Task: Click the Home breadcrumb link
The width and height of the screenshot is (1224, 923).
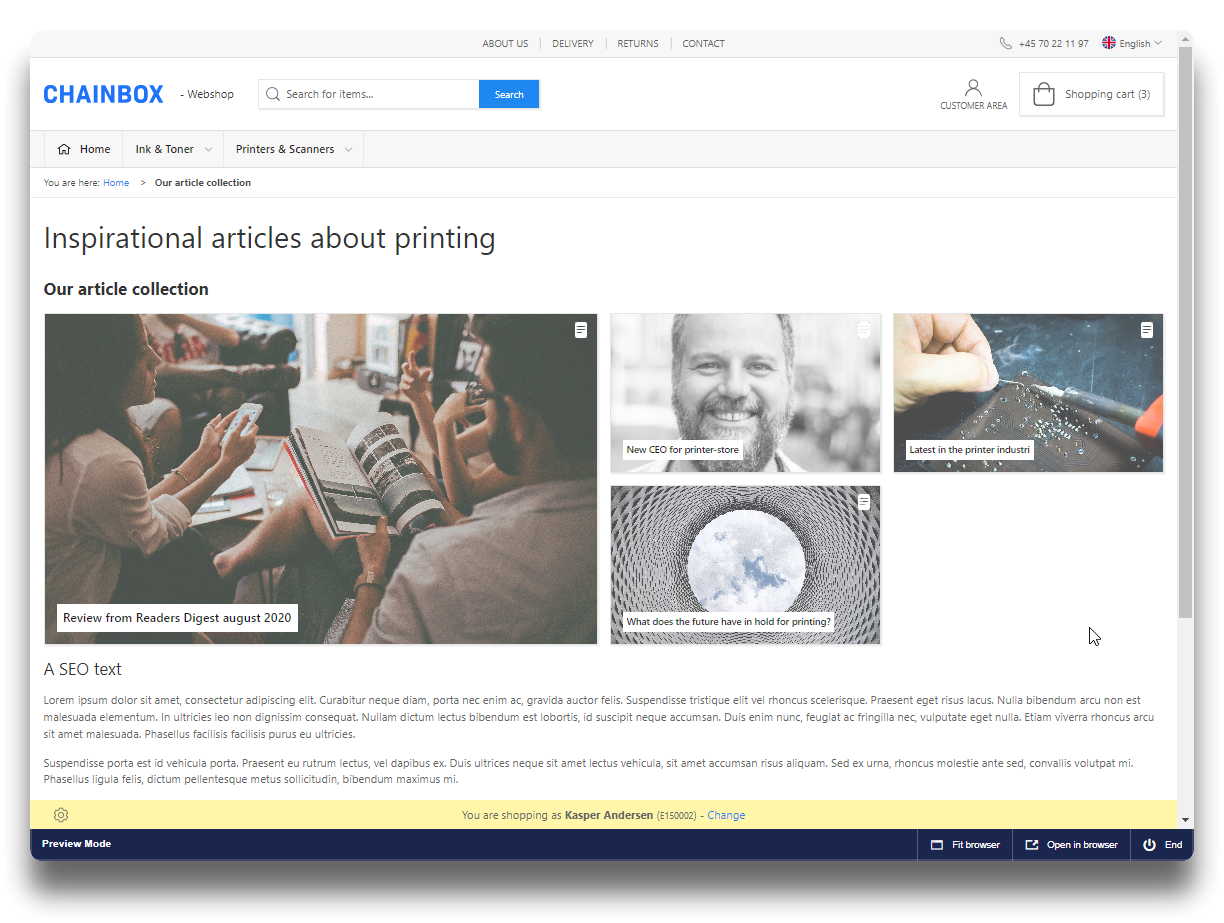Action: point(116,183)
